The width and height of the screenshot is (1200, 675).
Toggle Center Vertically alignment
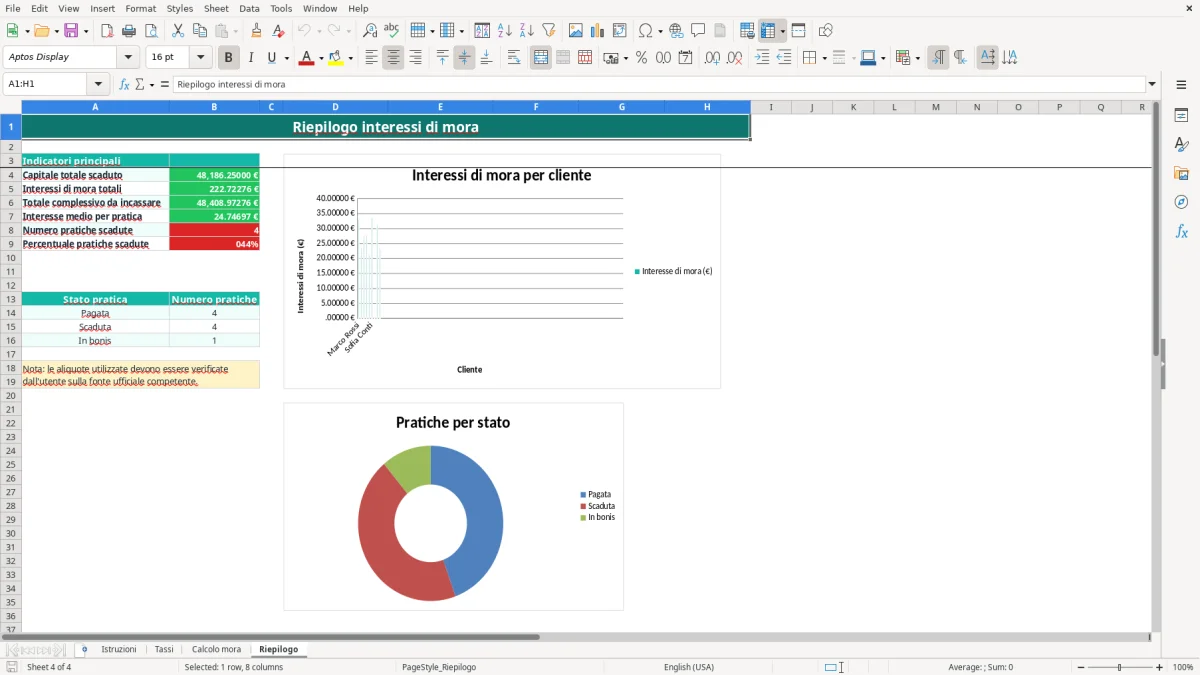(x=464, y=58)
